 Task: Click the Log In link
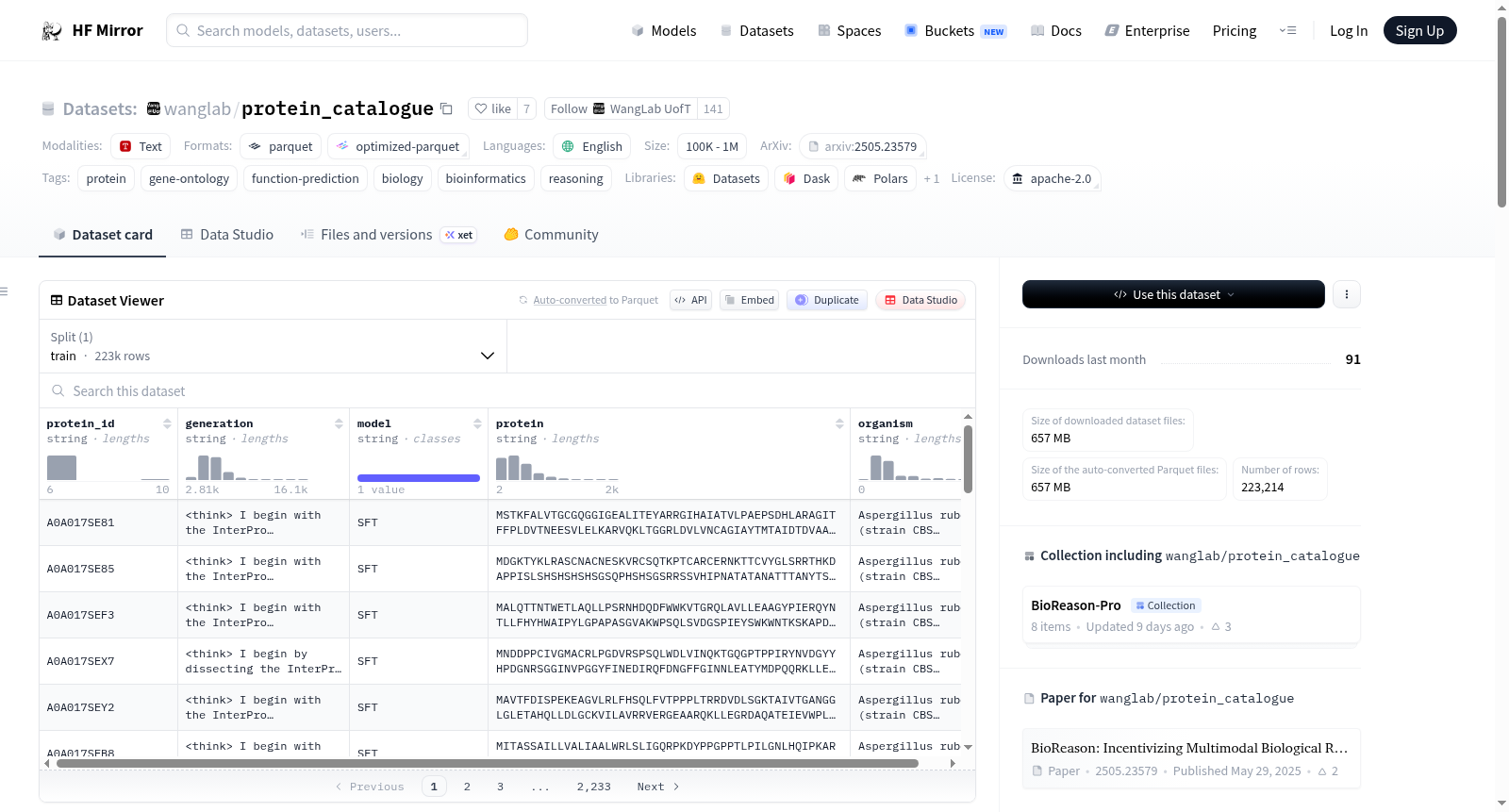(1349, 31)
